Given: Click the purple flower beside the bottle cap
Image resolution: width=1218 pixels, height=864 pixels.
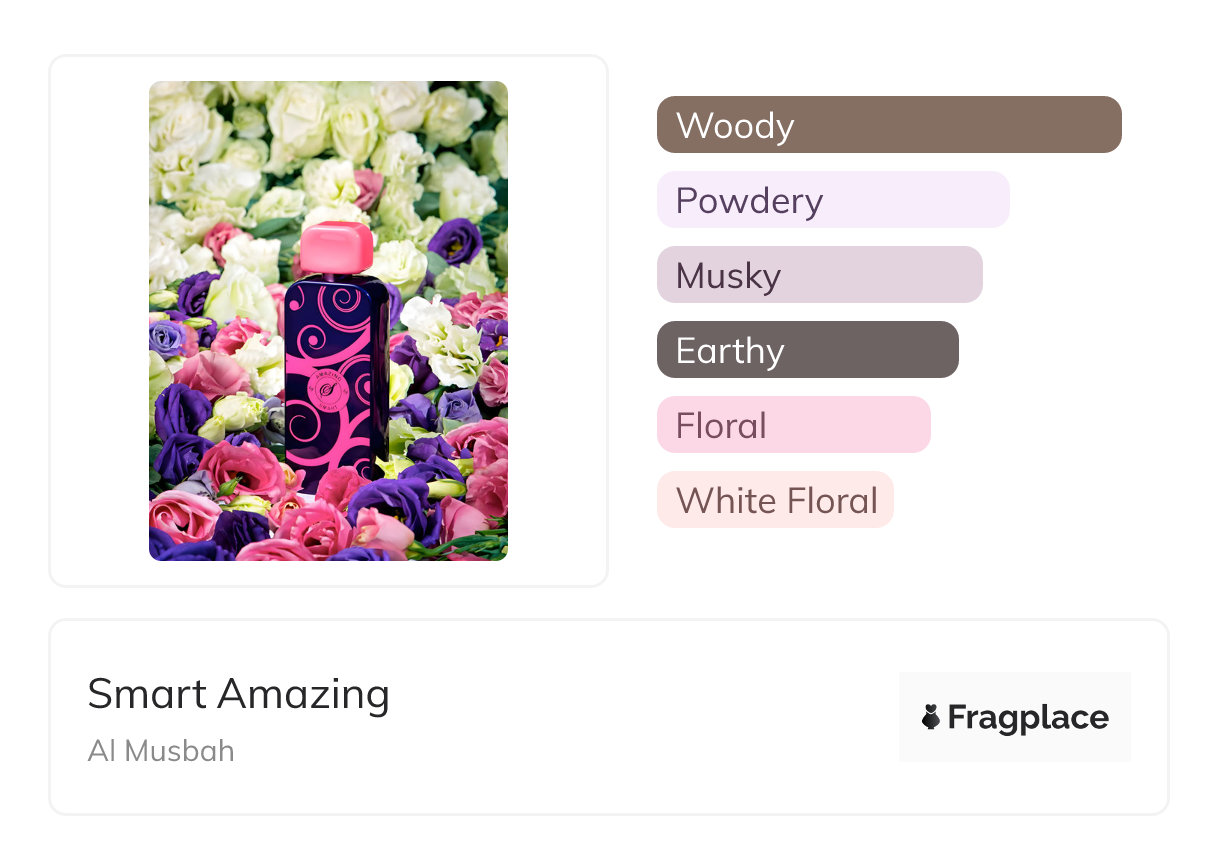Looking at the screenshot, I should pos(455,240).
